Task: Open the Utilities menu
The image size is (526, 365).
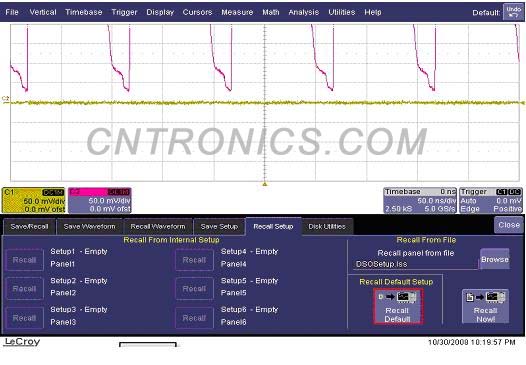Action: 341,12
